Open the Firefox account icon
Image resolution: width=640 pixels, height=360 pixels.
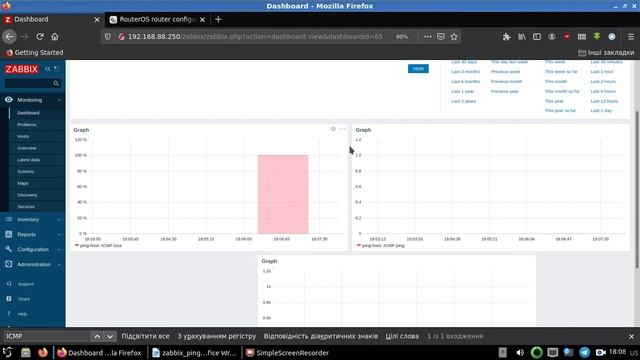(x=552, y=37)
